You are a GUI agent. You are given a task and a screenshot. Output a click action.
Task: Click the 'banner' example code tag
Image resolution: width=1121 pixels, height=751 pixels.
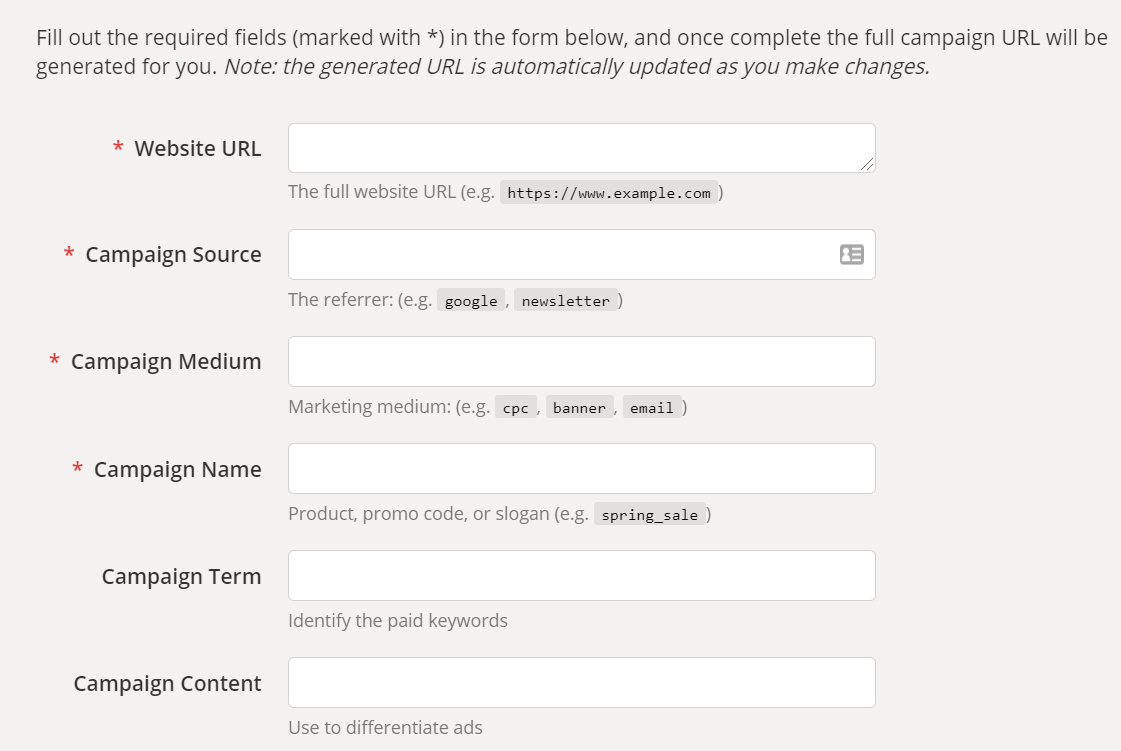click(x=579, y=408)
